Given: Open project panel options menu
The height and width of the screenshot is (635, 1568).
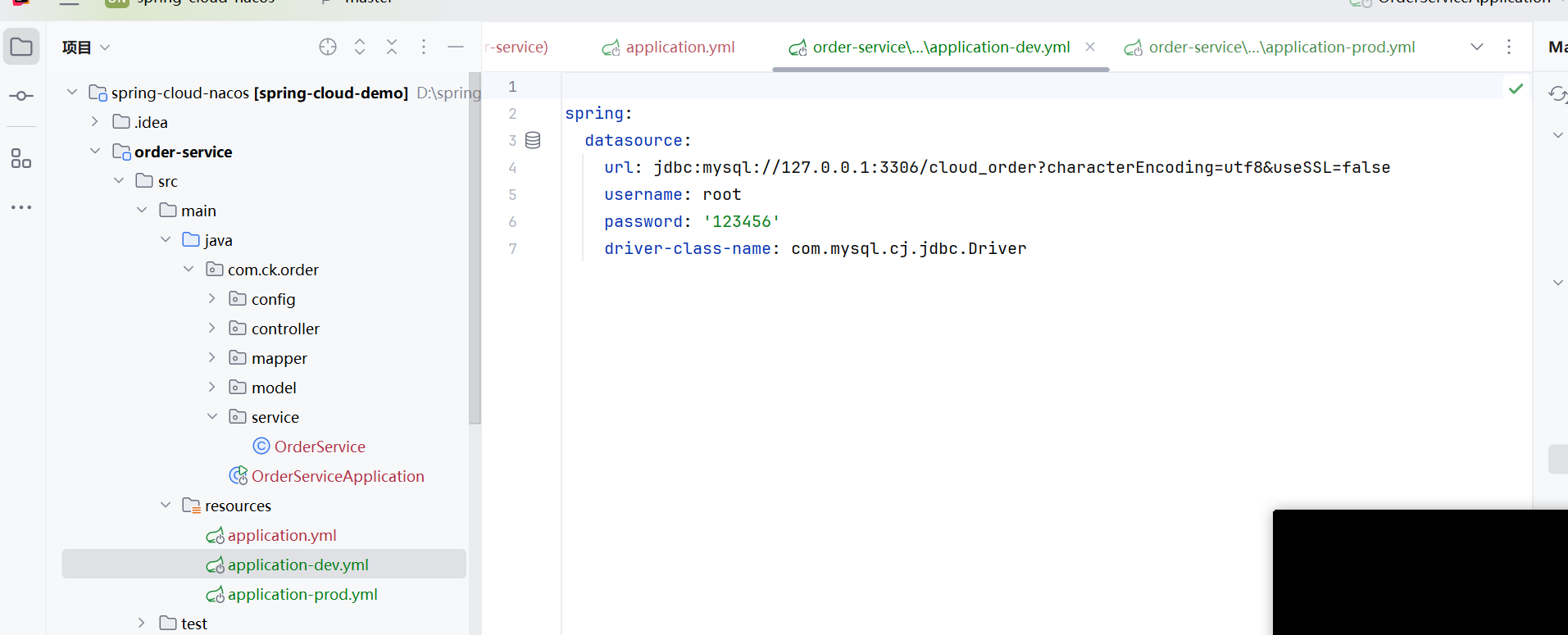Looking at the screenshot, I should click(x=424, y=47).
